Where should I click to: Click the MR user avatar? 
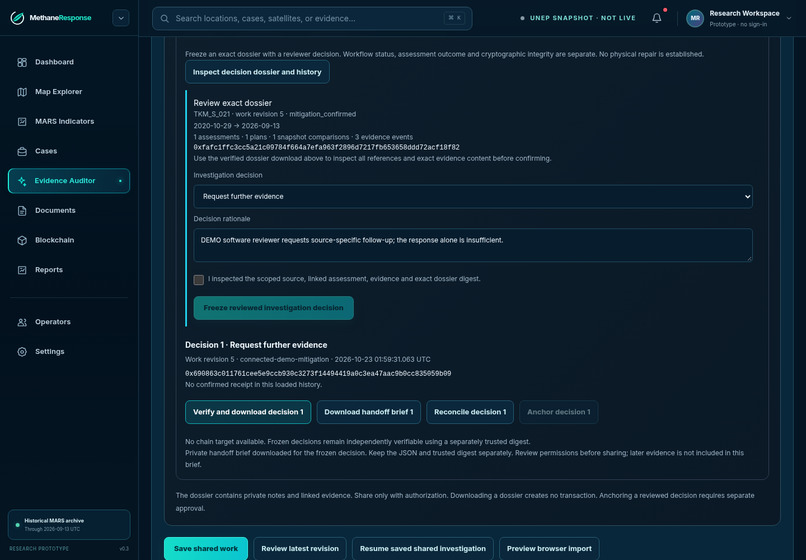(x=695, y=18)
